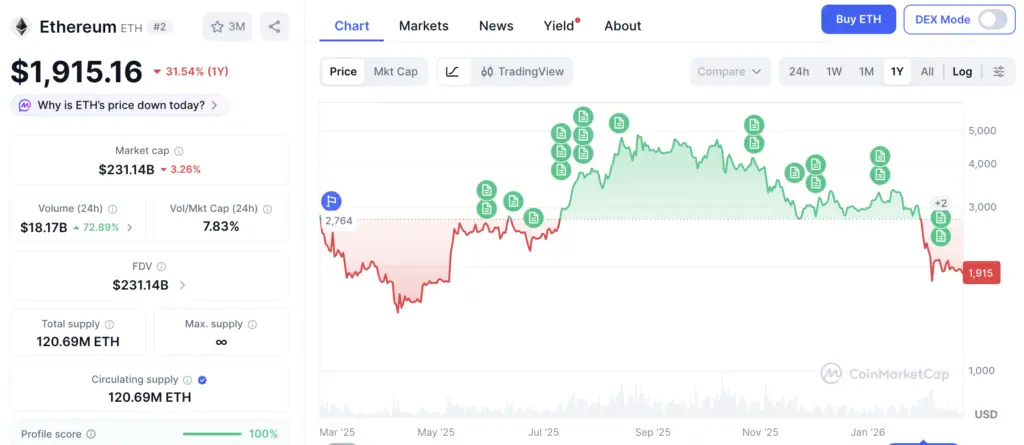Image resolution: width=1024 pixels, height=445 pixels.
Task: Open chart settings sliders icon
Action: pyautogui.click(x=999, y=71)
